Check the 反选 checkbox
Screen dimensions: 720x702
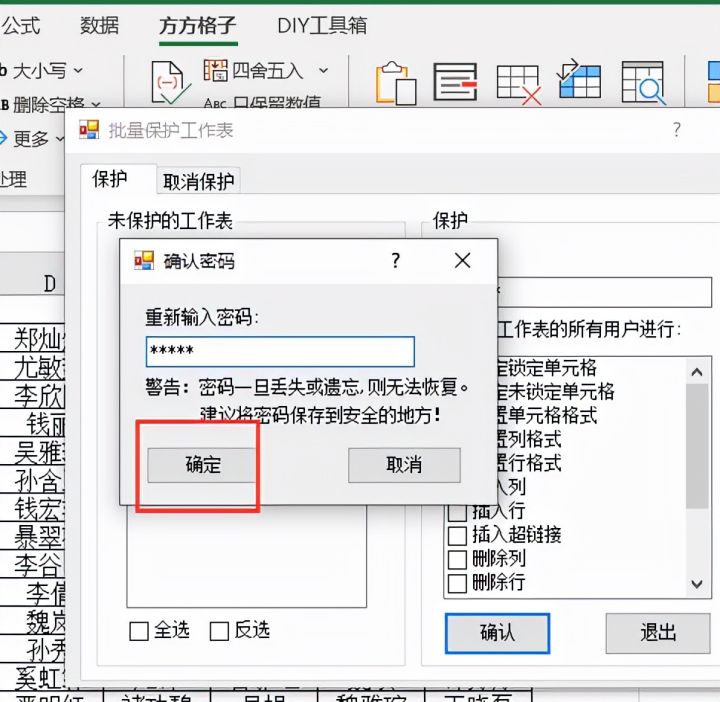[219, 631]
